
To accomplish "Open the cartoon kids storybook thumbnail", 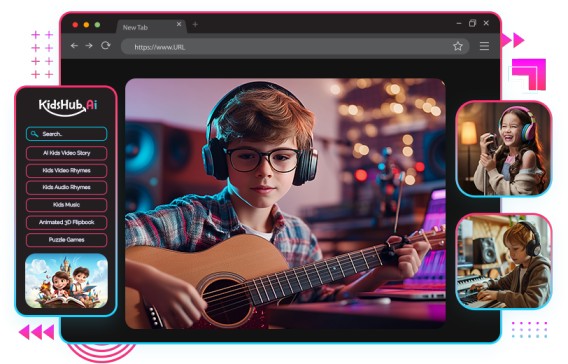I will pyautogui.click(x=67, y=281).
